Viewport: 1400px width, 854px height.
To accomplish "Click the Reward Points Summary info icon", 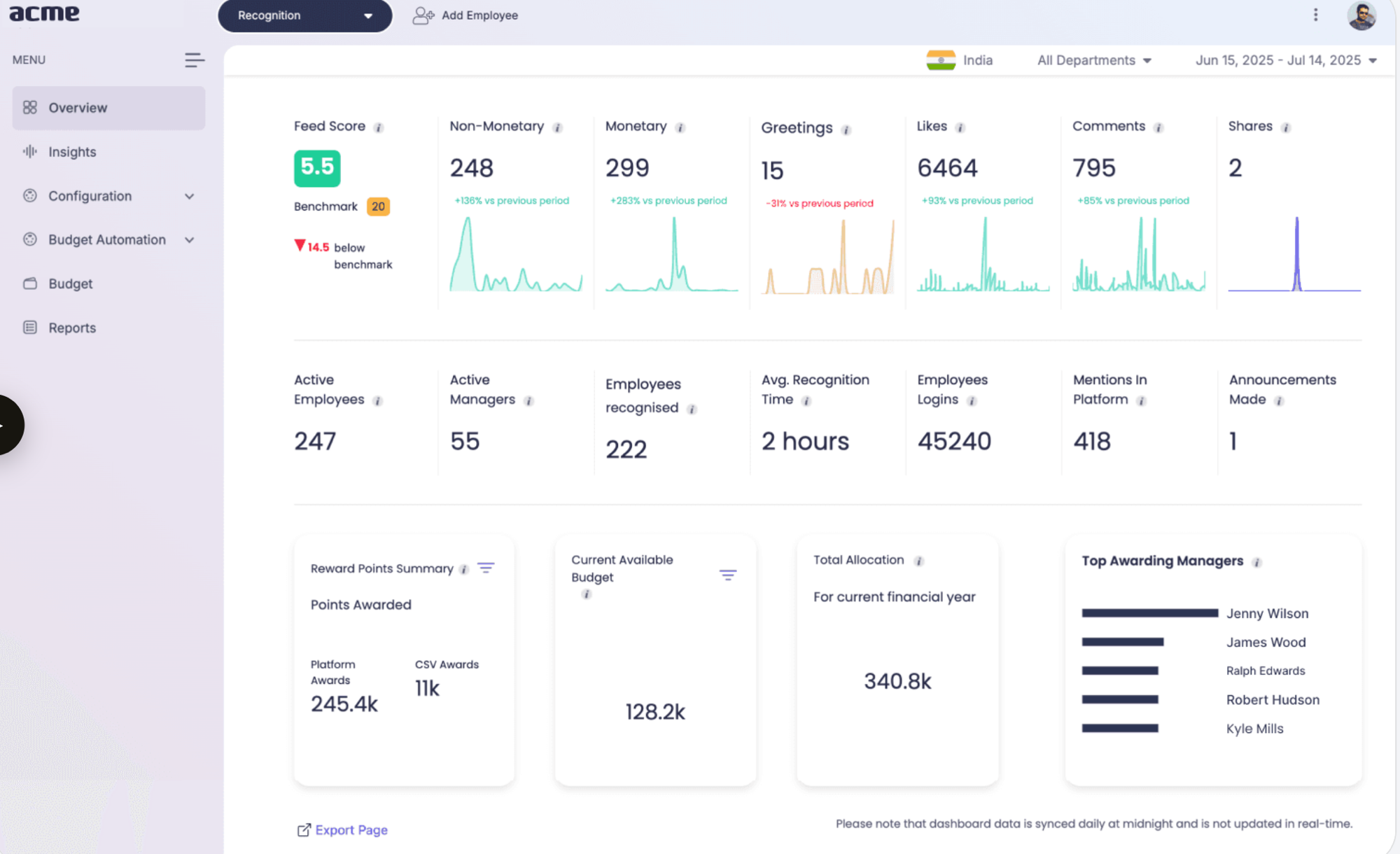I will tap(464, 570).
